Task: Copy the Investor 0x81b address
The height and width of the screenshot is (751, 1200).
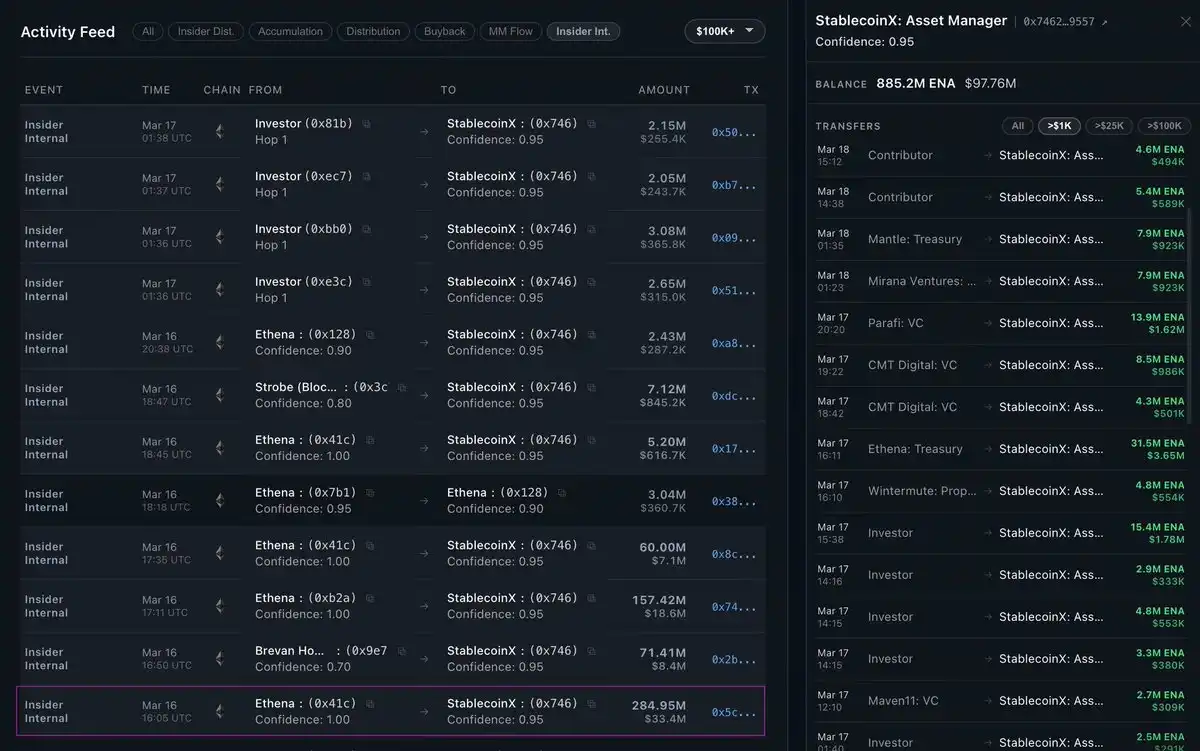Action: [x=367, y=124]
